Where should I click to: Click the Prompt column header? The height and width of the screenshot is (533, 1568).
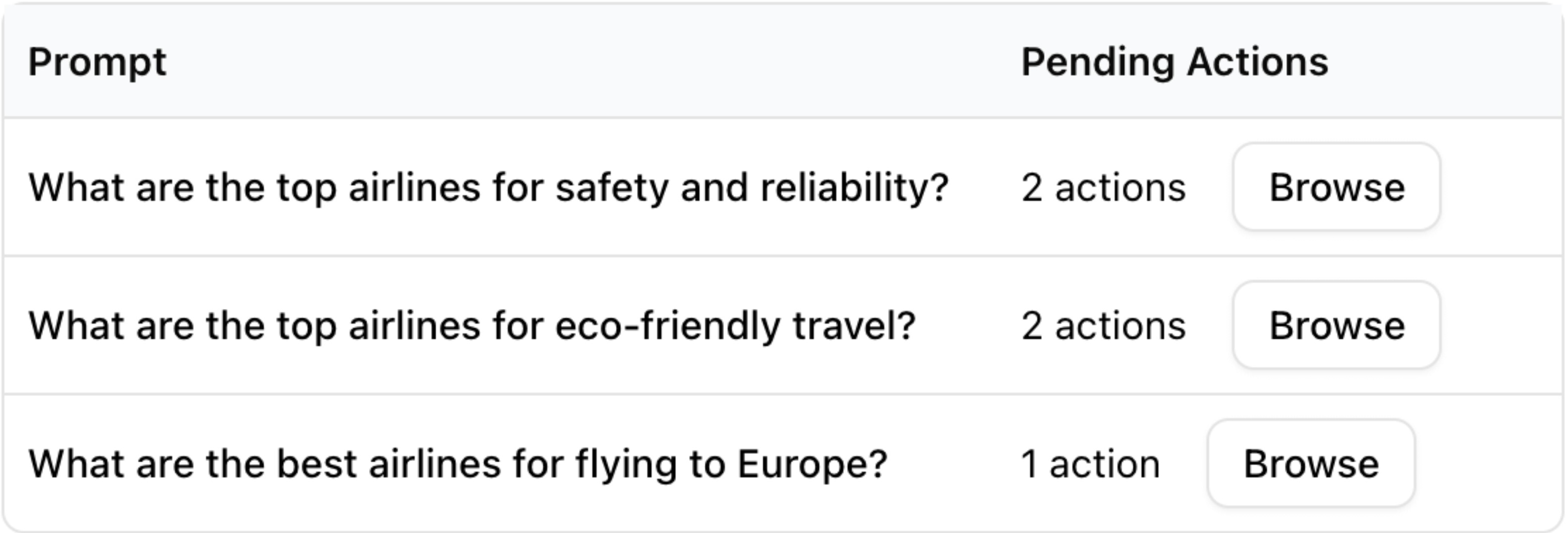click(97, 62)
